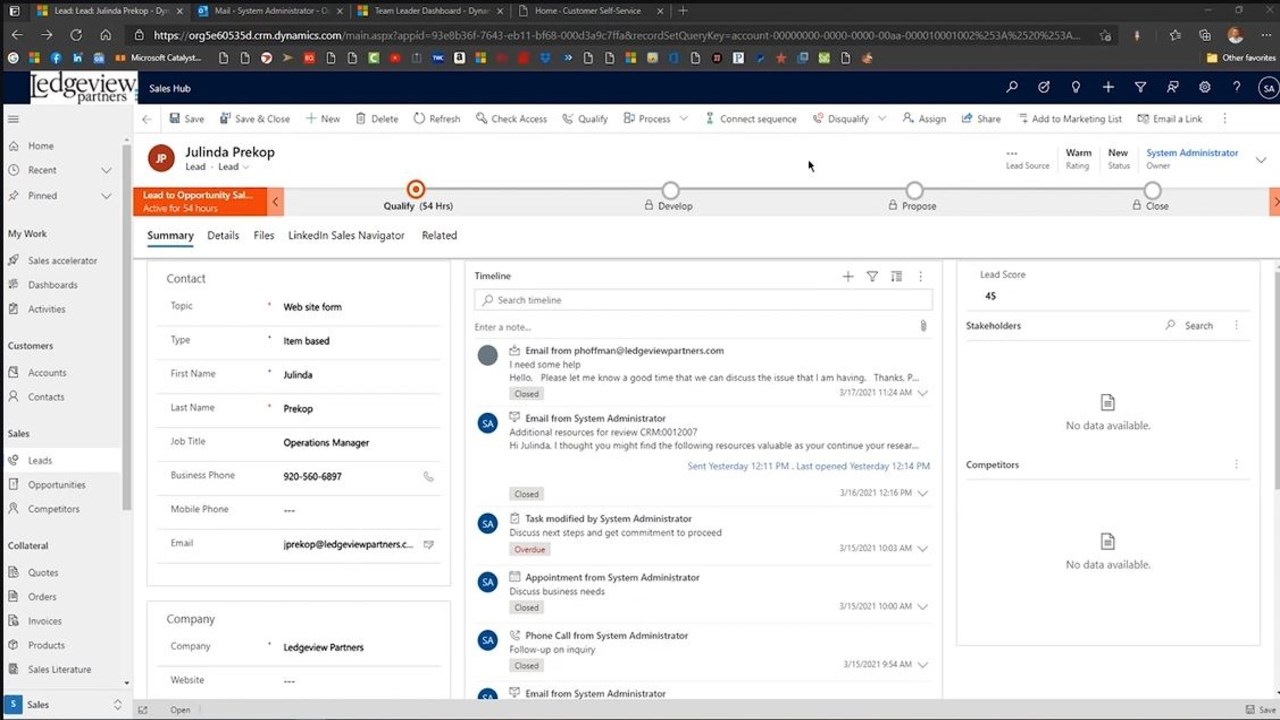Expand the header fields chevron by Owner
1280x720 pixels.
tap(1261, 159)
